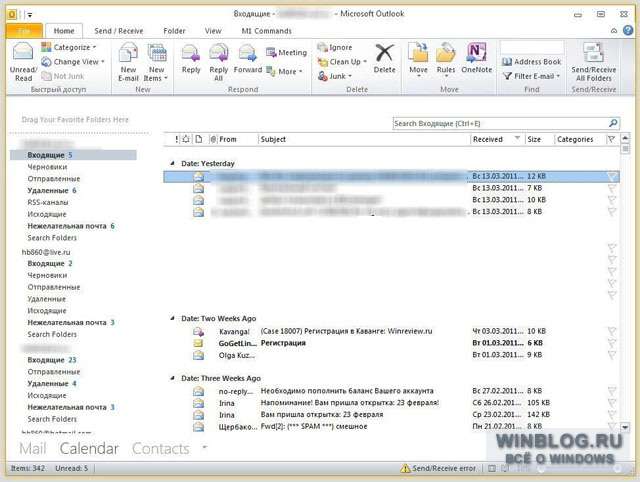Viewport: 640px width, 482px height.
Task: Sort by the From column
Action: [237, 139]
